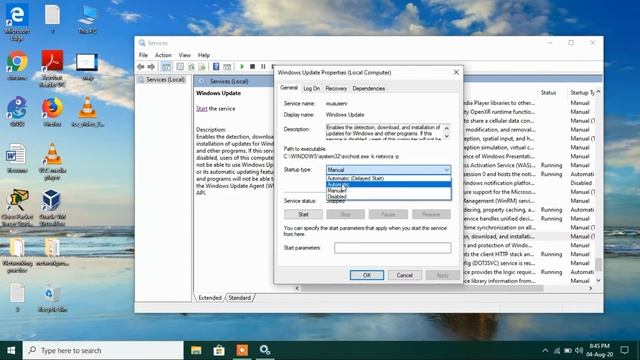This screenshot has width=640, height=360.
Task: Open the notification center icon
Action: [x=624, y=350]
